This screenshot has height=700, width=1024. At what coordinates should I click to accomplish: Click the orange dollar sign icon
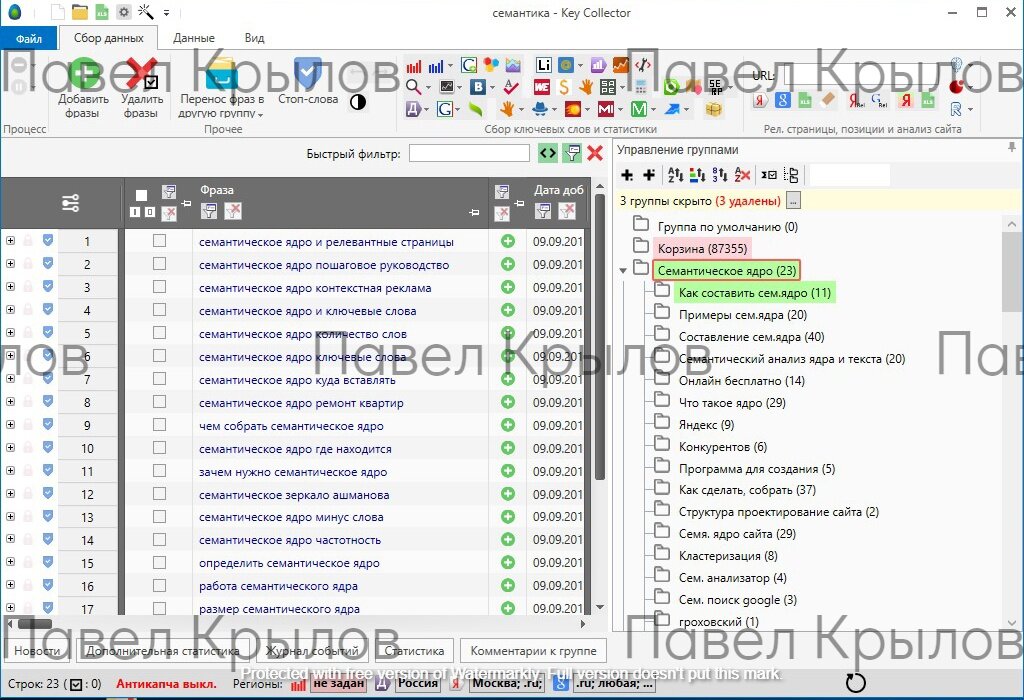[x=564, y=87]
